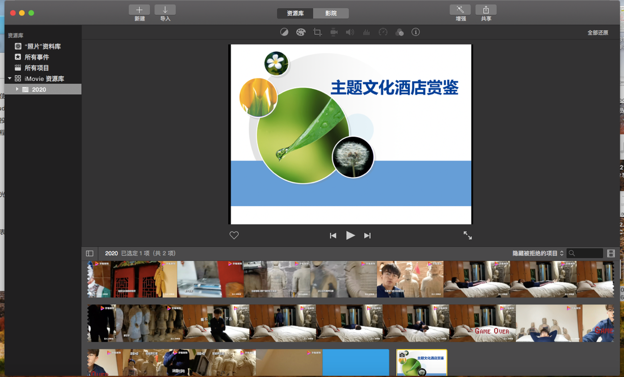Toggle the libraries sidebar list button
Screen dimensions: 624x377
[90, 253]
